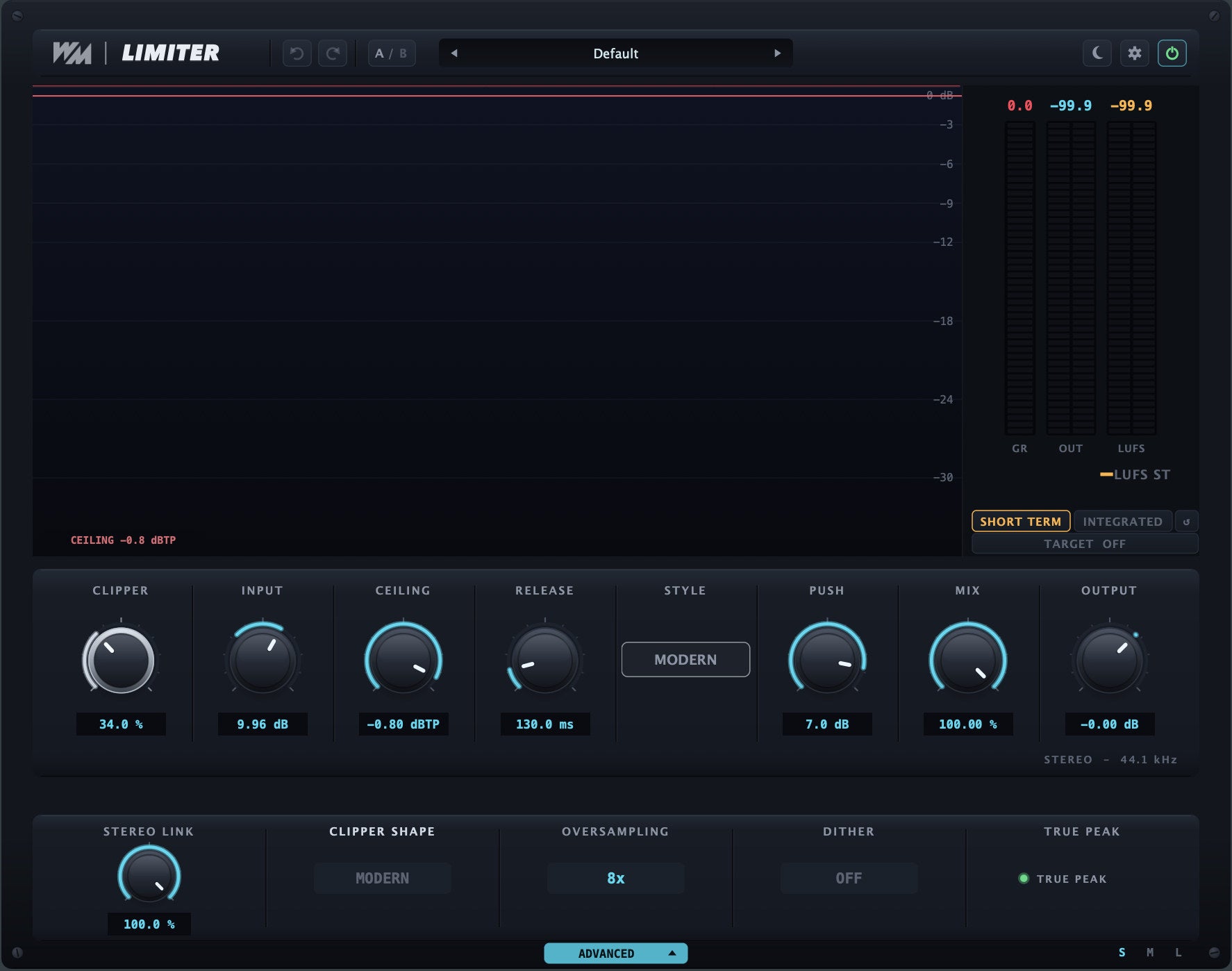Click the WM Limiter logo

[x=136, y=53]
